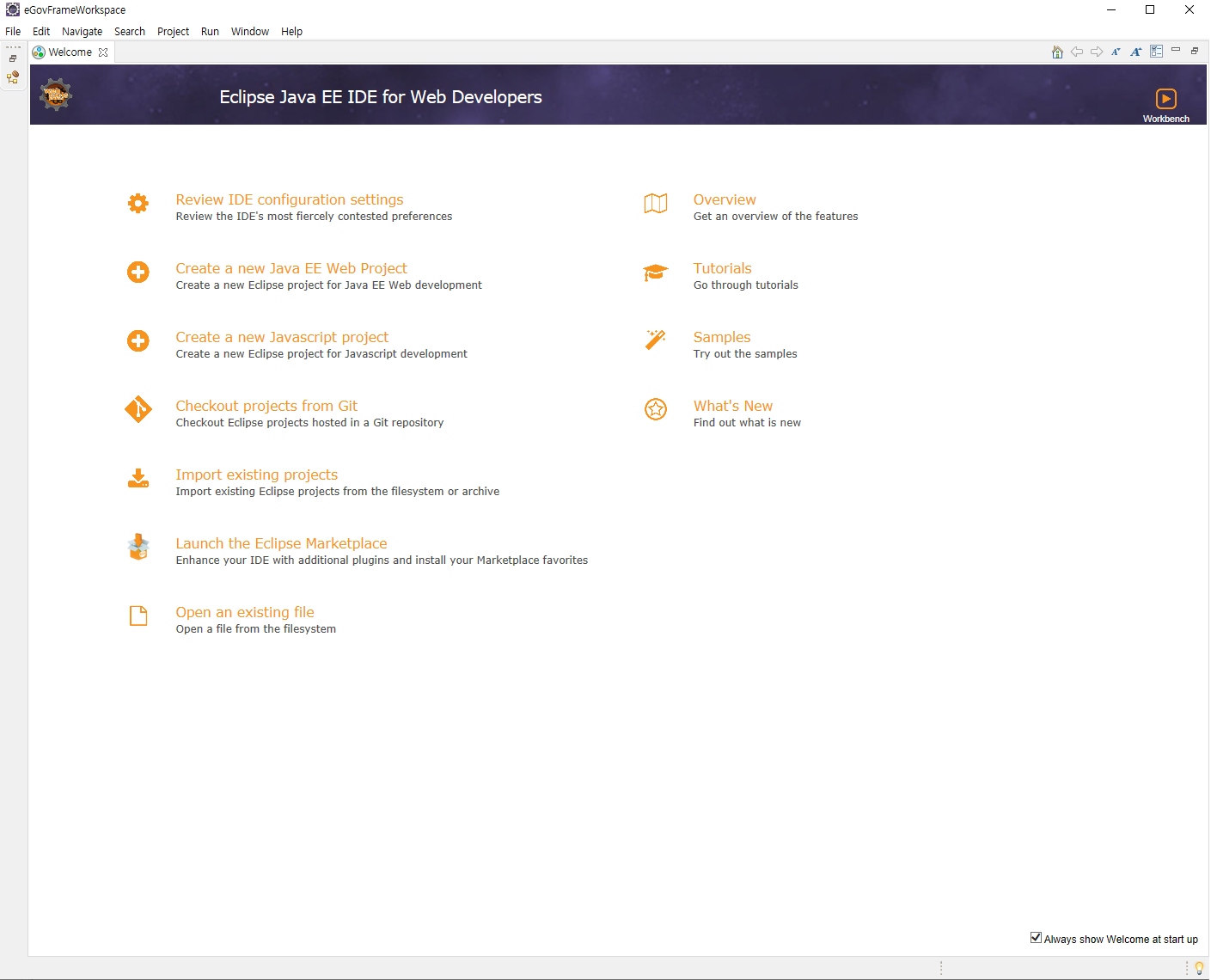Click the Magnify font size icon

point(1135,52)
